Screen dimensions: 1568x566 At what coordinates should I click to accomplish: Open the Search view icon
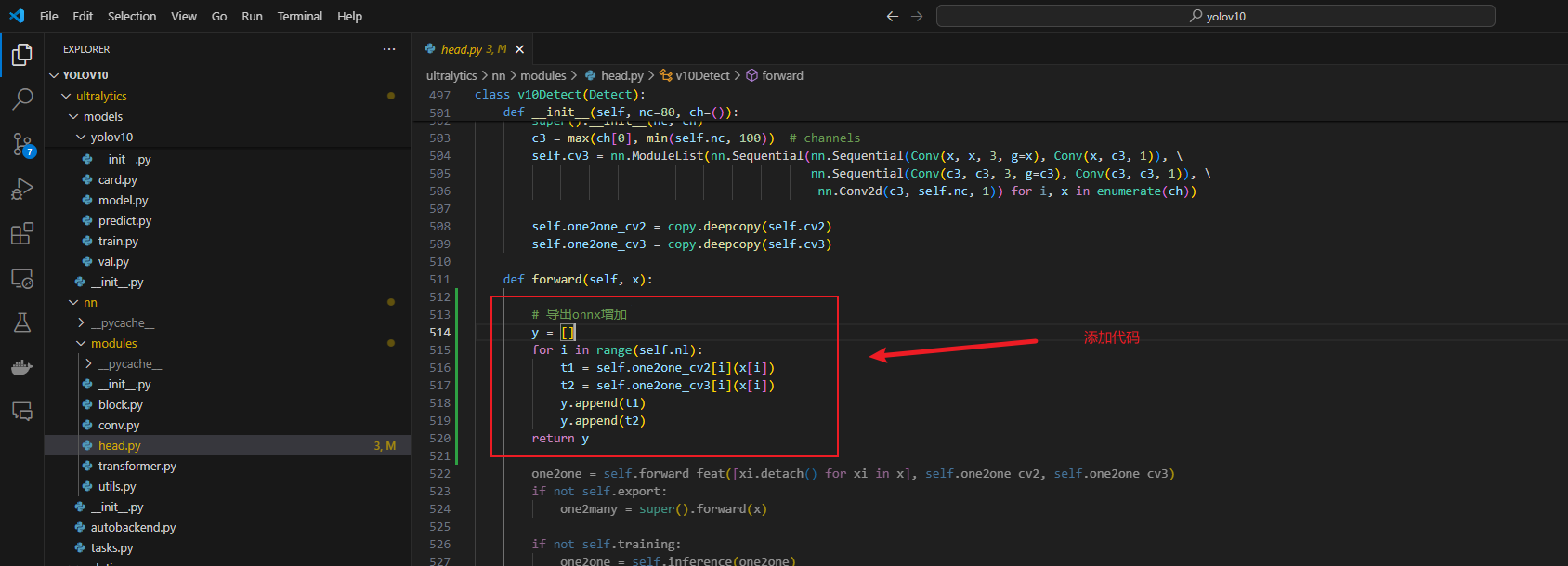(22, 99)
